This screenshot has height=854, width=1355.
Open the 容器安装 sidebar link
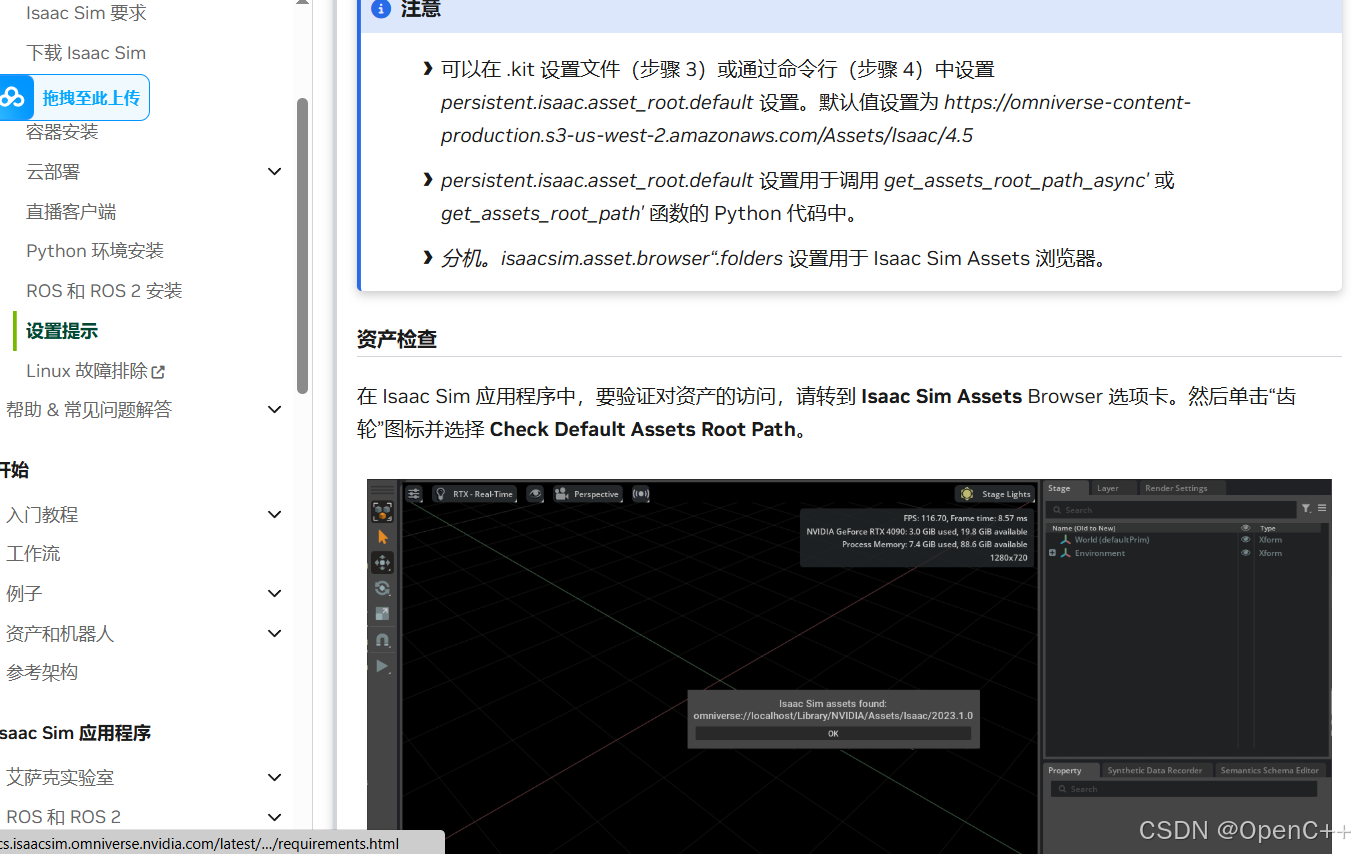point(62,132)
